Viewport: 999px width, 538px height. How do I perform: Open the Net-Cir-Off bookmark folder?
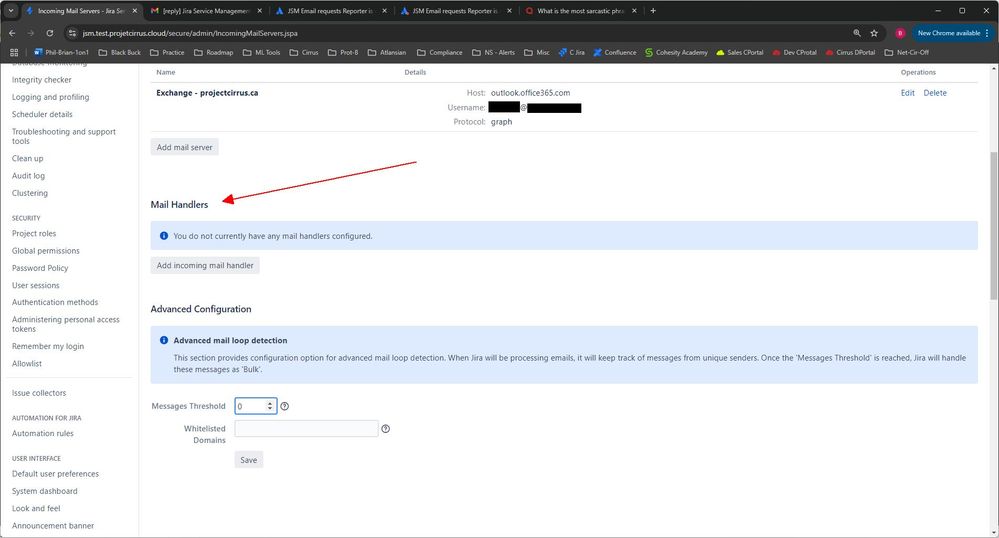pyautogui.click(x=907, y=52)
